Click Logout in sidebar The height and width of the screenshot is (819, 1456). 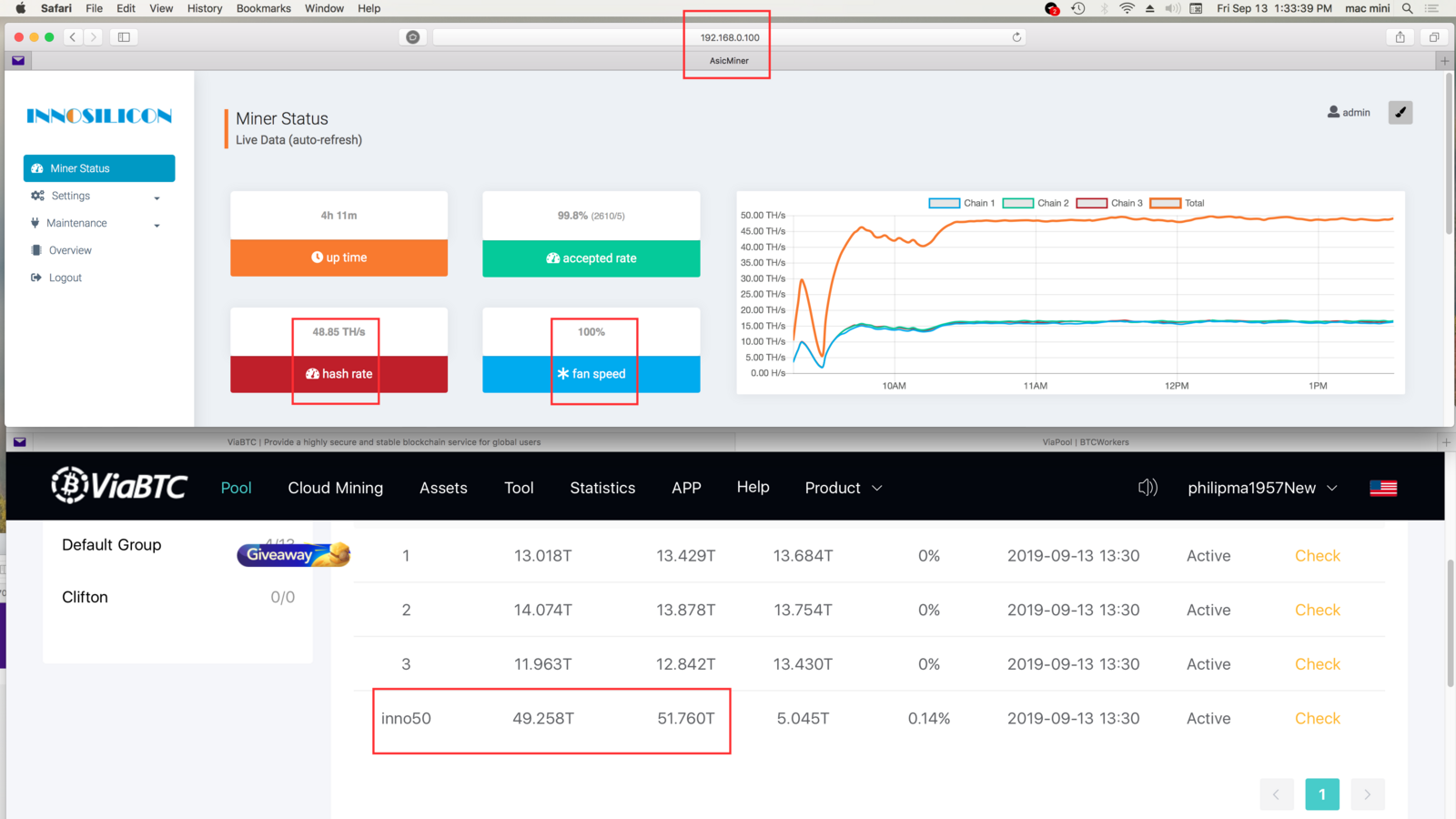click(x=65, y=278)
